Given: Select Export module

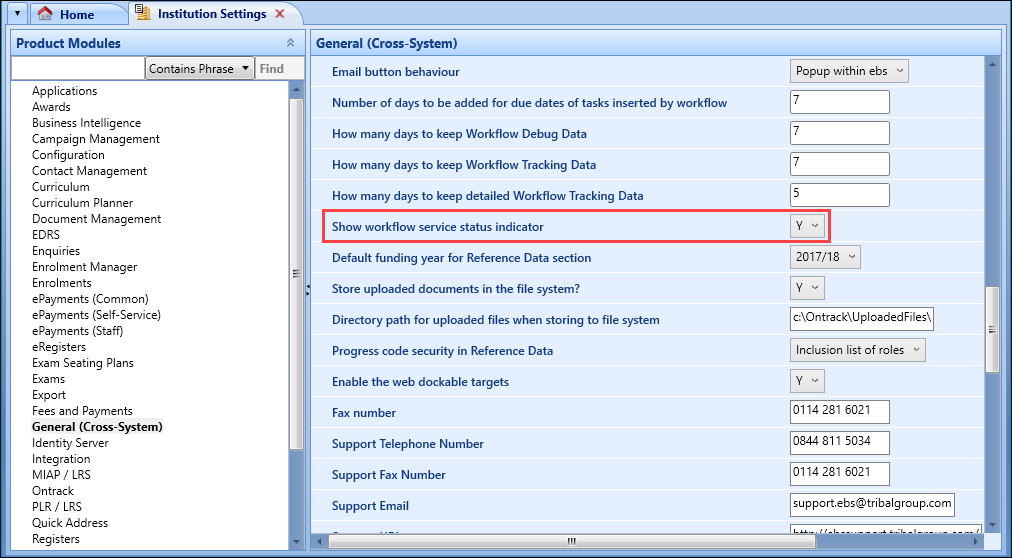Looking at the screenshot, I should click(x=49, y=395).
